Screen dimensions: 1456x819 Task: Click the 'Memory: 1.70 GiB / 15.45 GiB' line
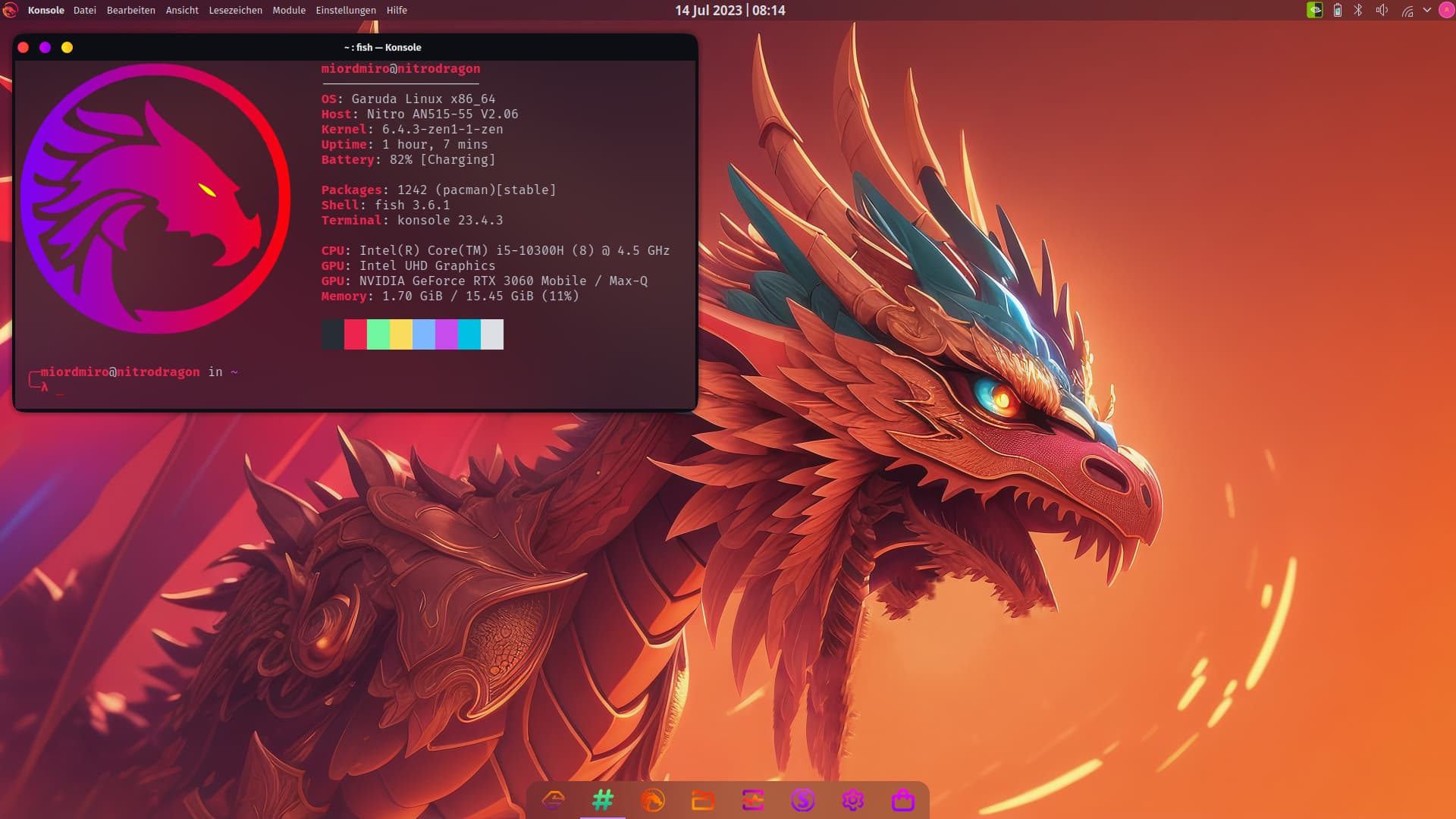tap(450, 296)
